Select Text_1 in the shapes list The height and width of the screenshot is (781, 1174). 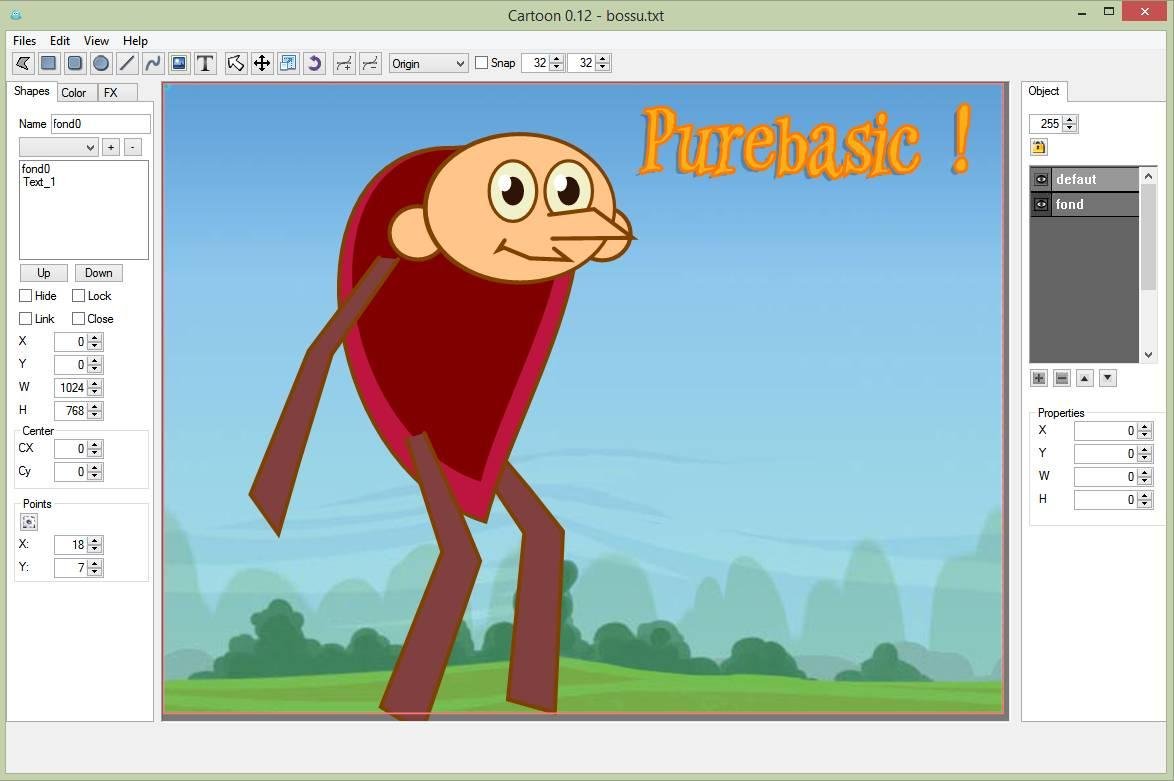pos(38,182)
